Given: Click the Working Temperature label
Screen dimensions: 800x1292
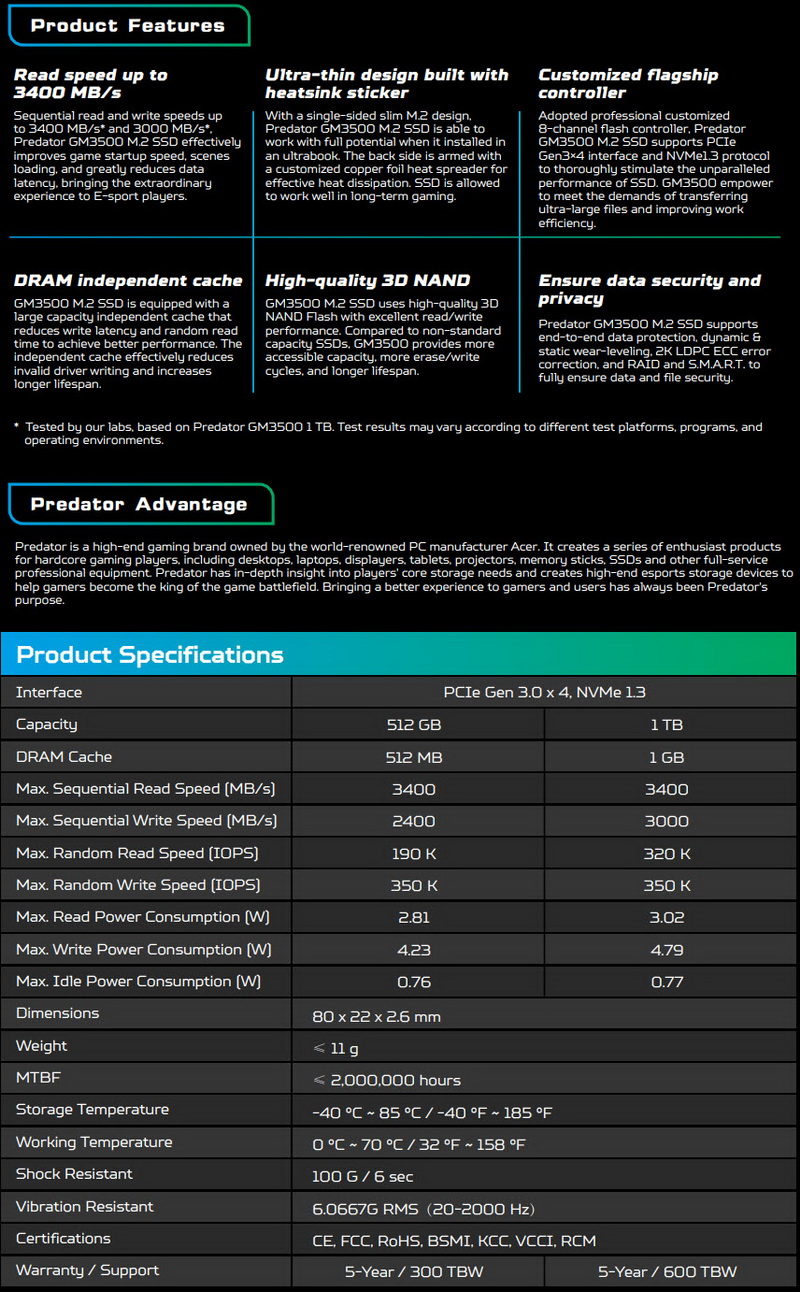Looking at the screenshot, I should pos(94,1142).
